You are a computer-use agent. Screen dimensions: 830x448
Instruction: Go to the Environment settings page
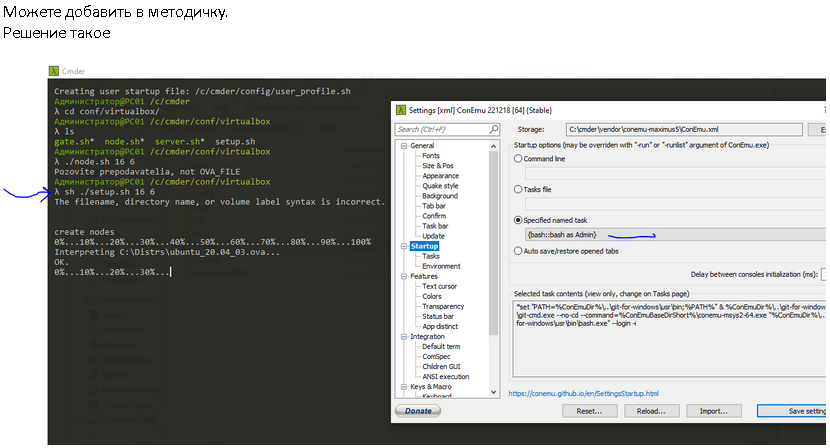441,266
